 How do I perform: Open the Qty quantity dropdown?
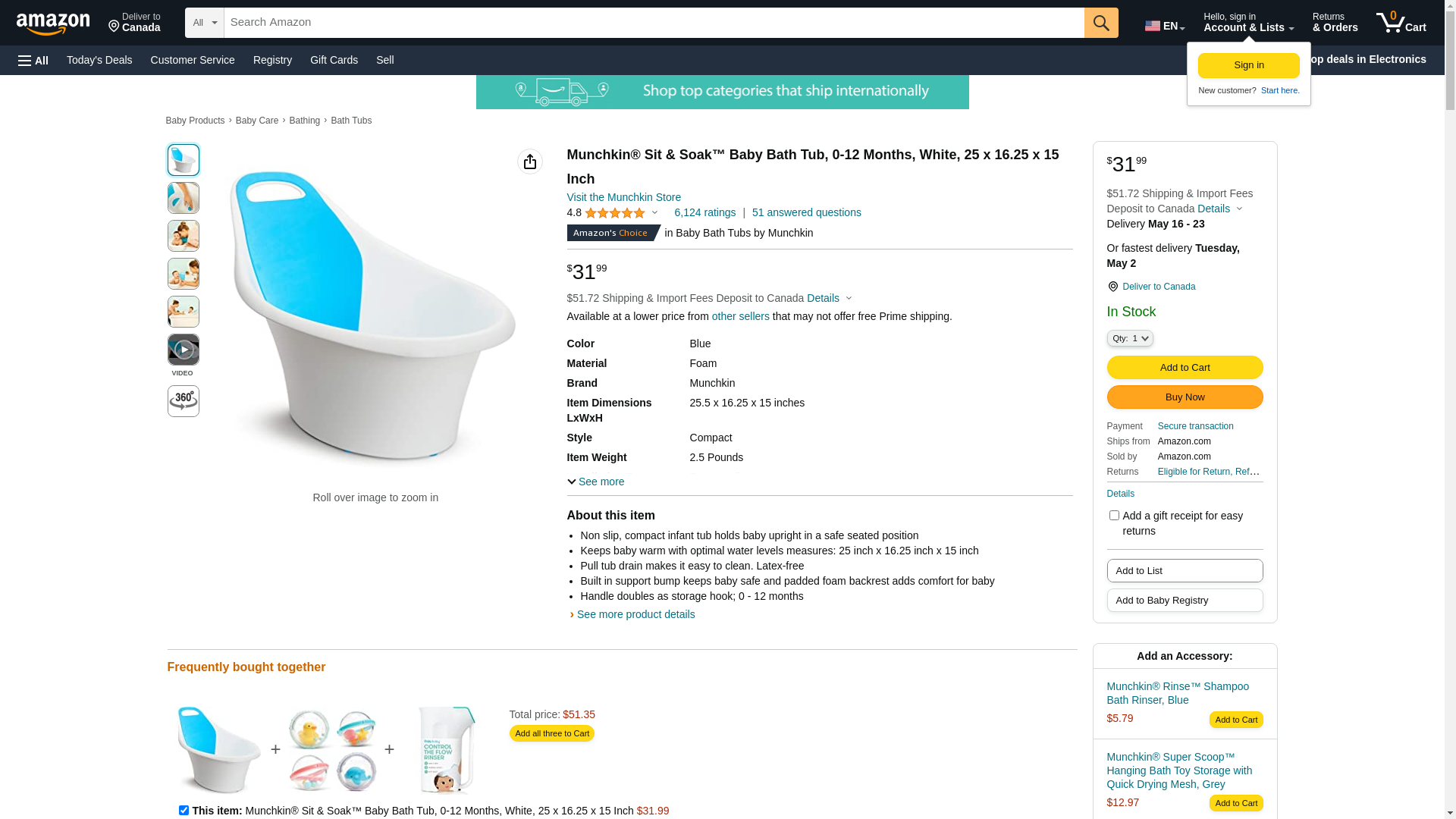pyautogui.click(x=1130, y=338)
